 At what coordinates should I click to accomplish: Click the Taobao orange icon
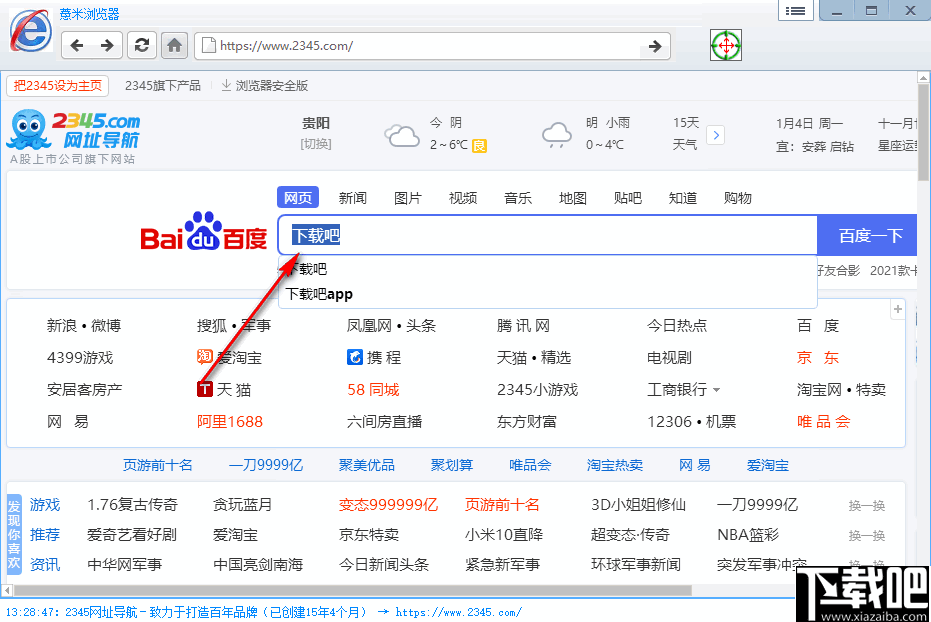tap(204, 356)
